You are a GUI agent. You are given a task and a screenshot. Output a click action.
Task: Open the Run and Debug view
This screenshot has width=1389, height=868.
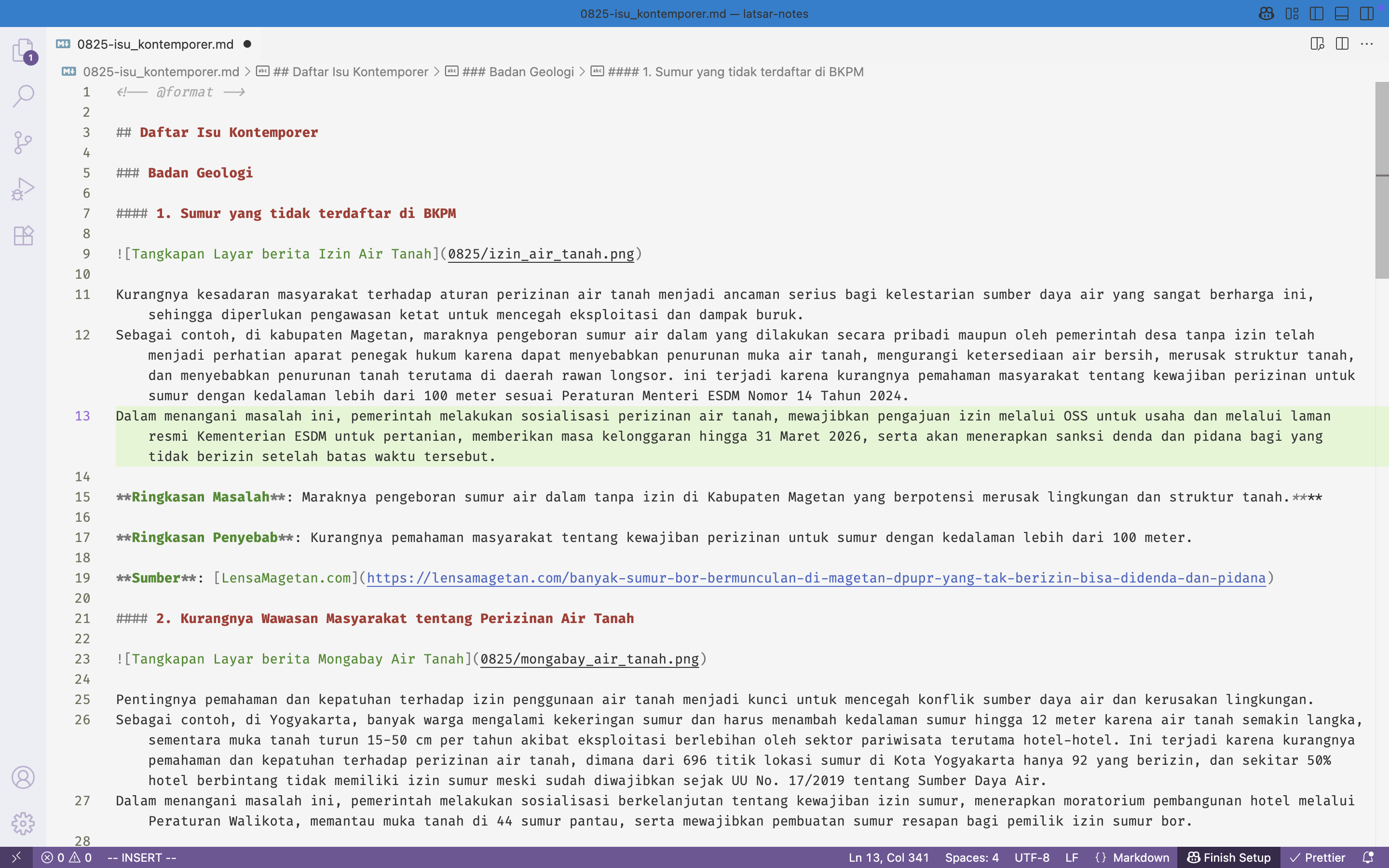(x=23, y=189)
